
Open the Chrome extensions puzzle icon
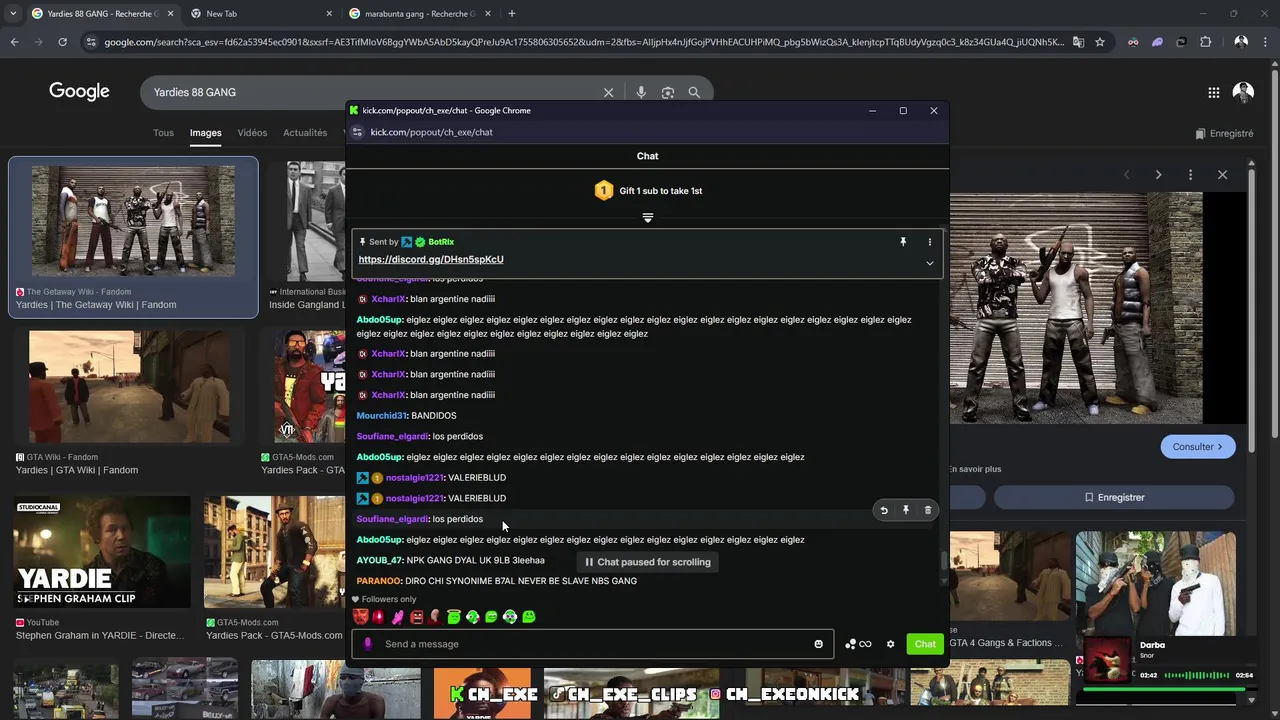1205,42
